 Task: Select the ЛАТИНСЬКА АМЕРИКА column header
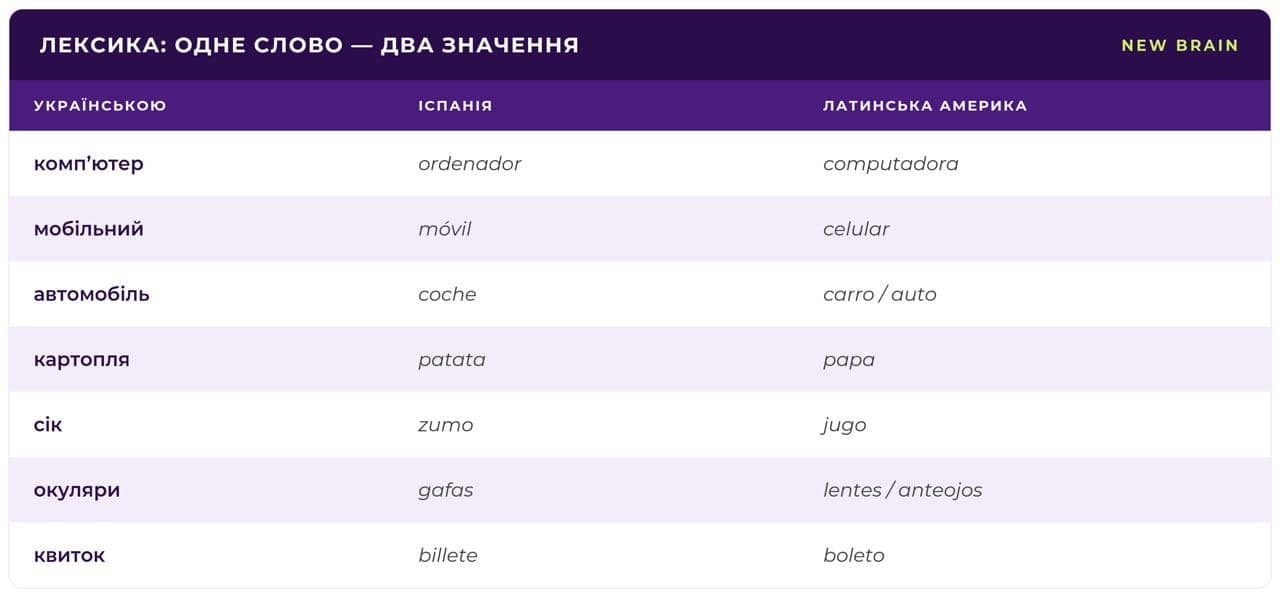pos(925,105)
